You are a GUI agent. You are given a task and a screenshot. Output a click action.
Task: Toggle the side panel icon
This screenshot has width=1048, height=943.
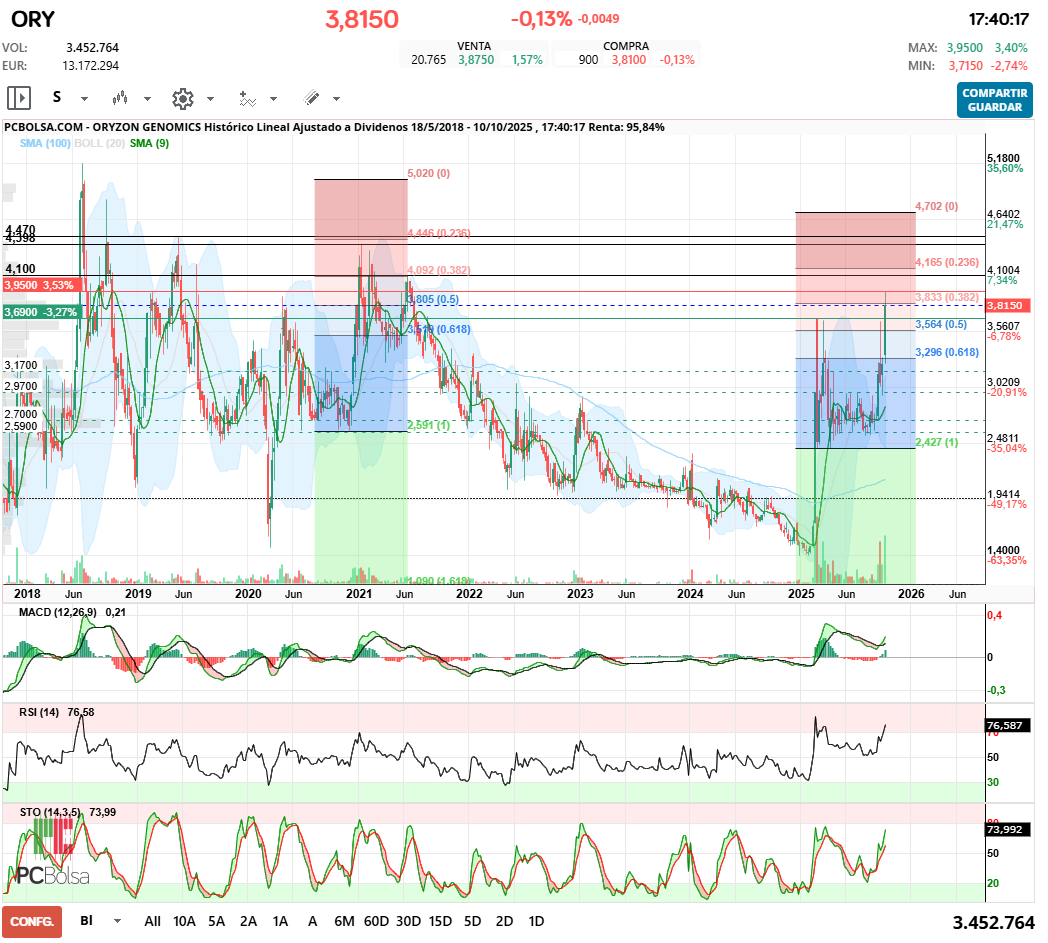[19, 98]
